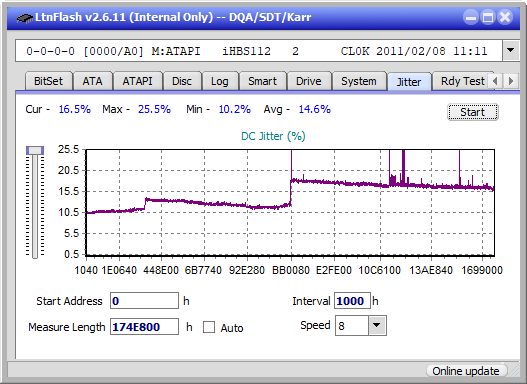Open the ATAPI tab

137,81
